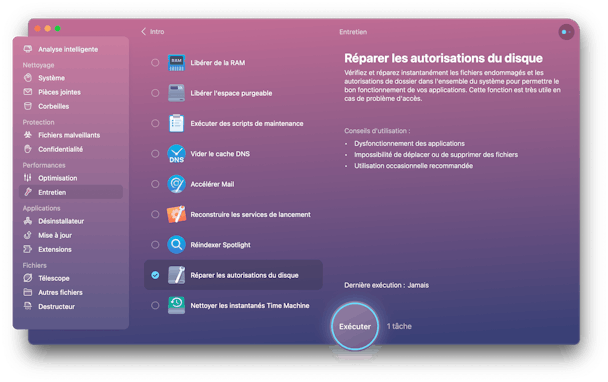Click the Pièces jointes envelope icon
Viewport: 608px width, 382px height.
pos(28,92)
